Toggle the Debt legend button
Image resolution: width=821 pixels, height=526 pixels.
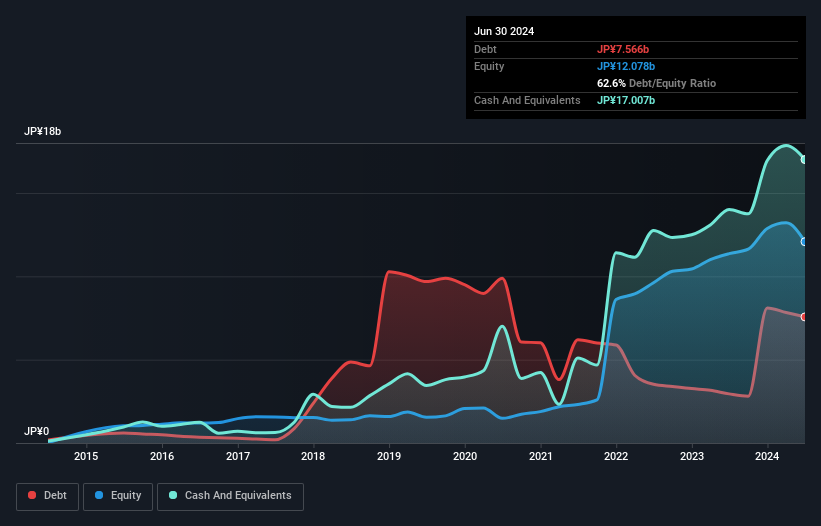pyautogui.click(x=48, y=497)
